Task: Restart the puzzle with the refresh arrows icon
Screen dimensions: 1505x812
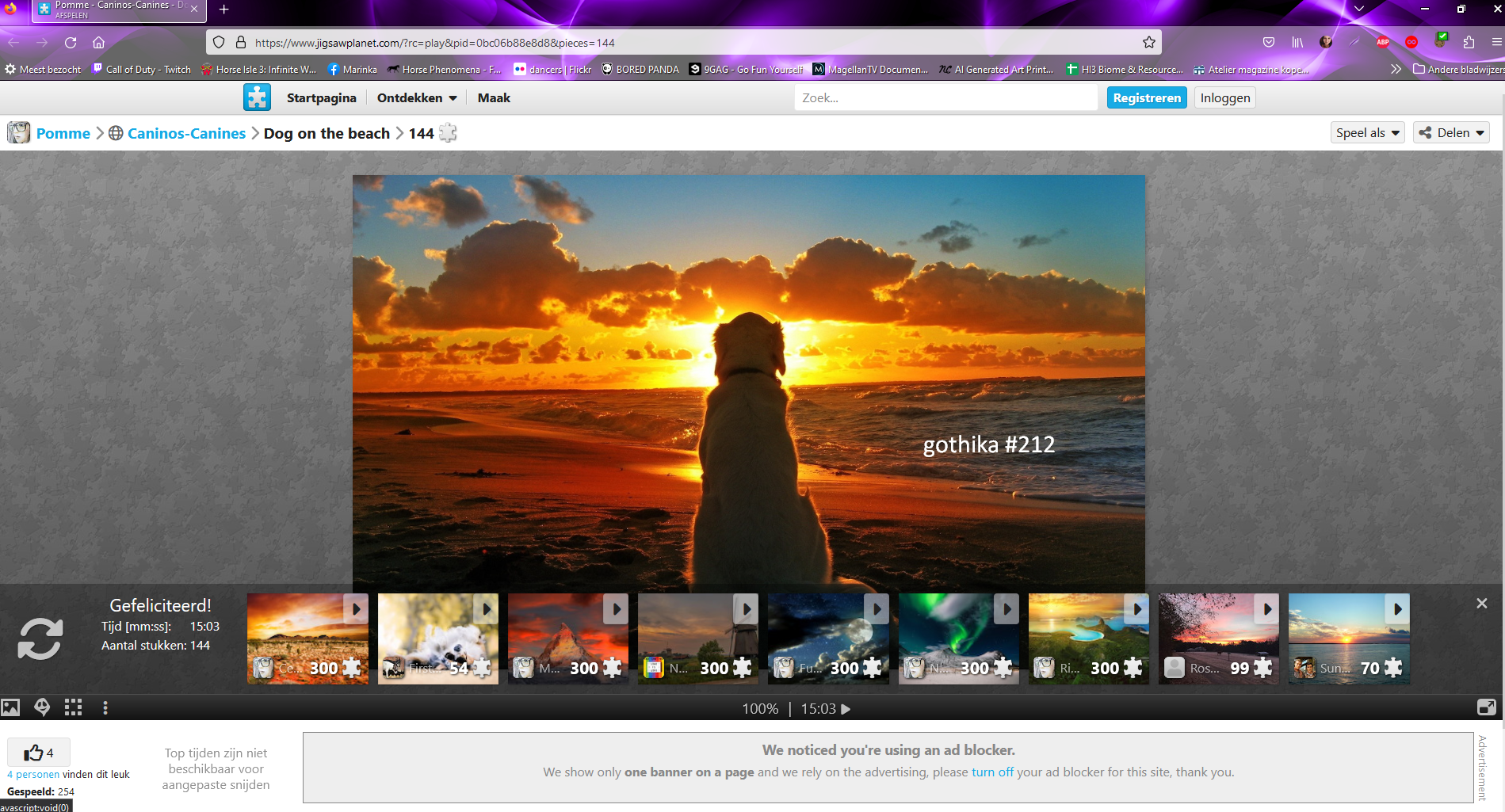Action: 40,639
